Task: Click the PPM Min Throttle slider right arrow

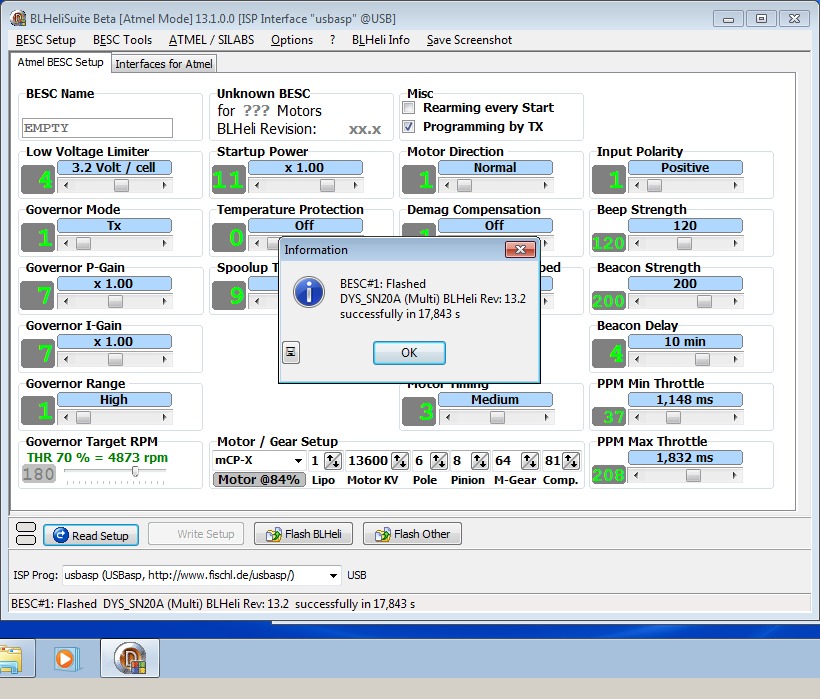Action: (736, 417)
